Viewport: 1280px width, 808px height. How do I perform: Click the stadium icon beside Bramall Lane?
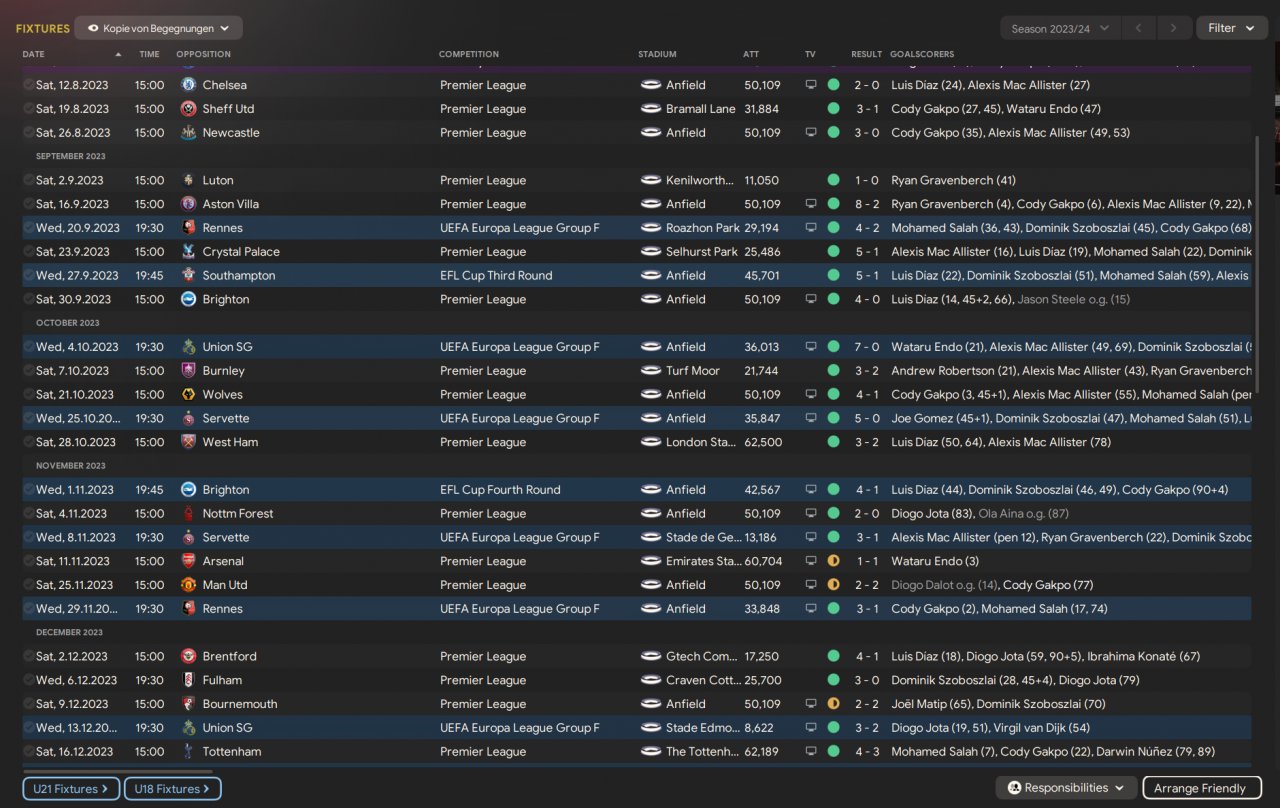(x=651, y=109)
